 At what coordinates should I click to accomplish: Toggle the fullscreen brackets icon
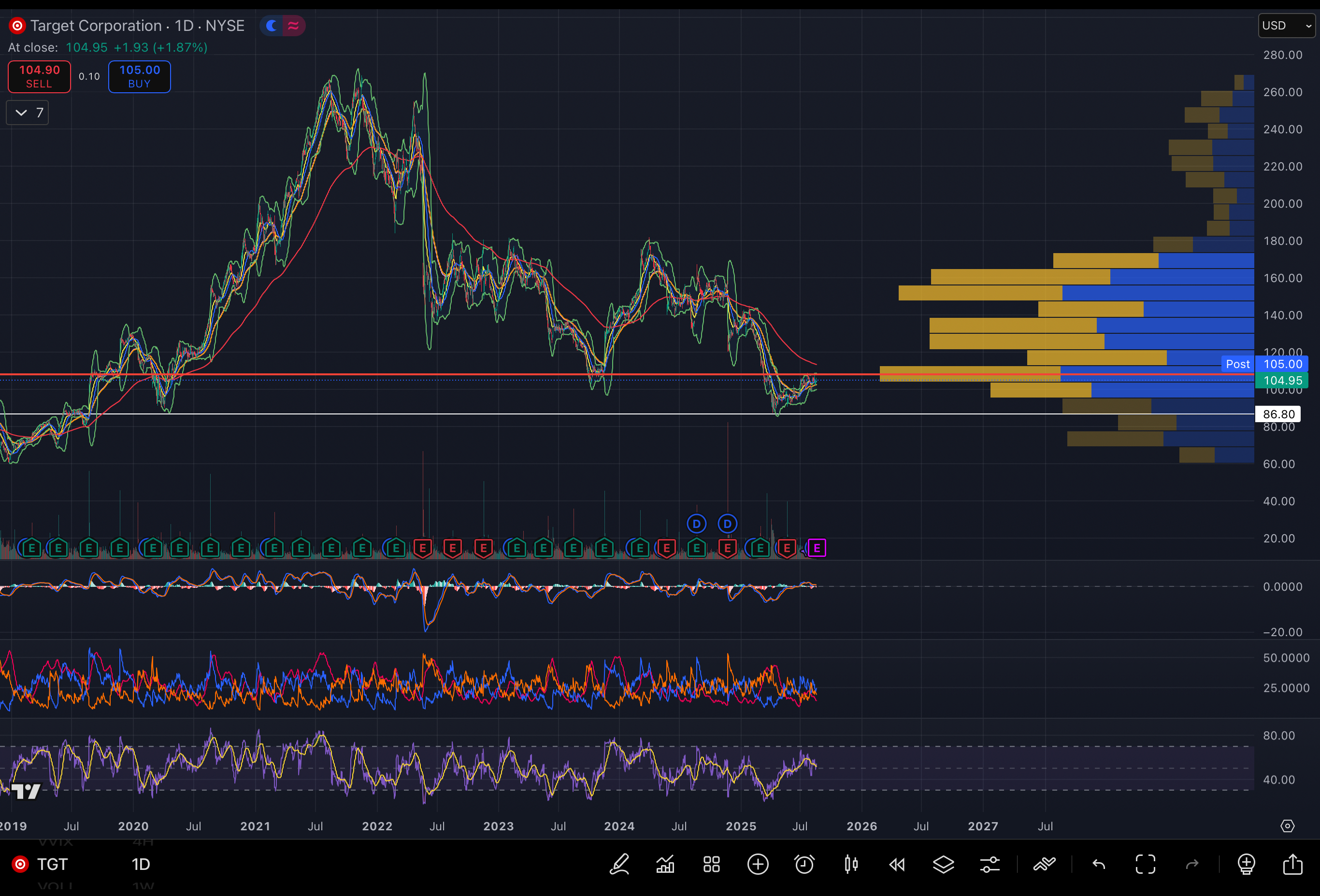pyautogui.click(x=1145, y=864)
